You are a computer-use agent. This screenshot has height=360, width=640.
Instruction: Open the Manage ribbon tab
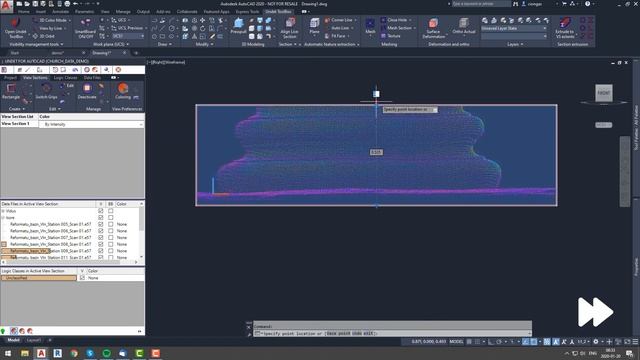[123, 12]
